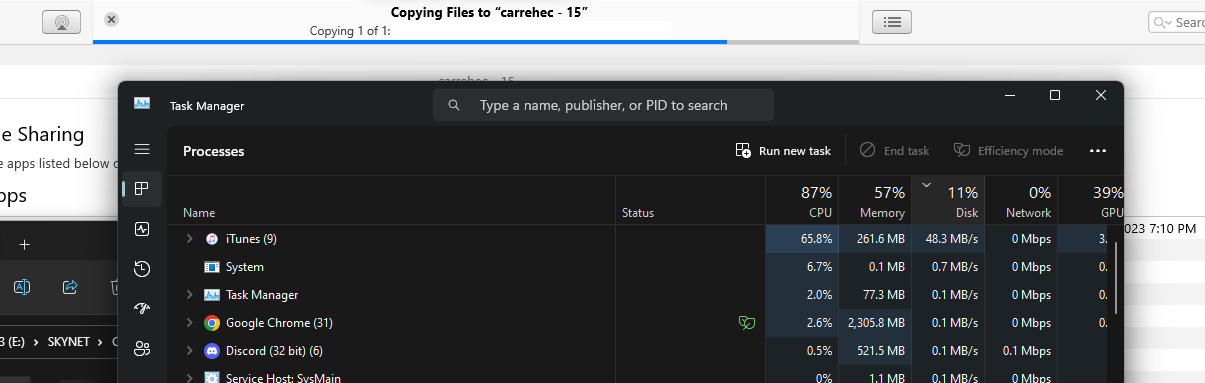This screenshot has height=383, width=1205.
Task: Click the iTunes Search field
Action: point(1177,22)
